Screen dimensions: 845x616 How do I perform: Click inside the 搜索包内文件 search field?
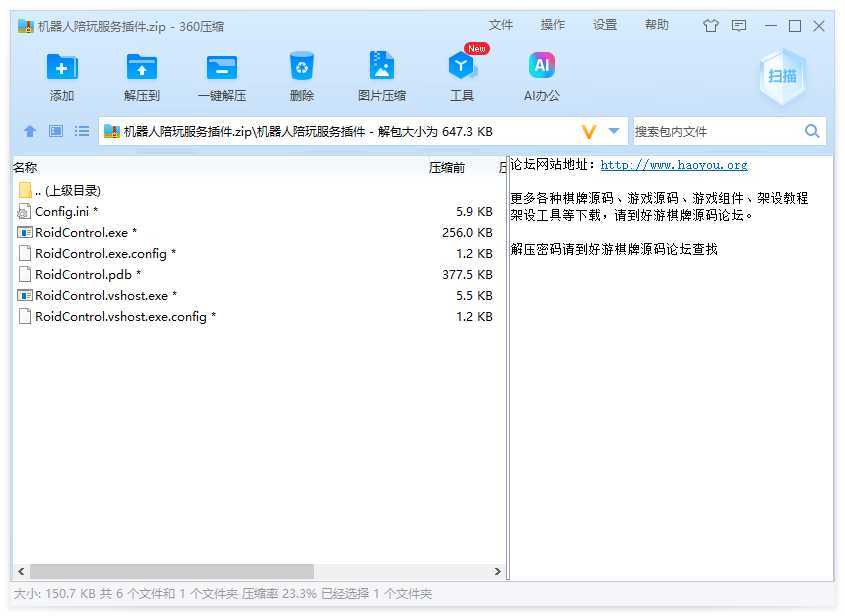click(715, 131)
